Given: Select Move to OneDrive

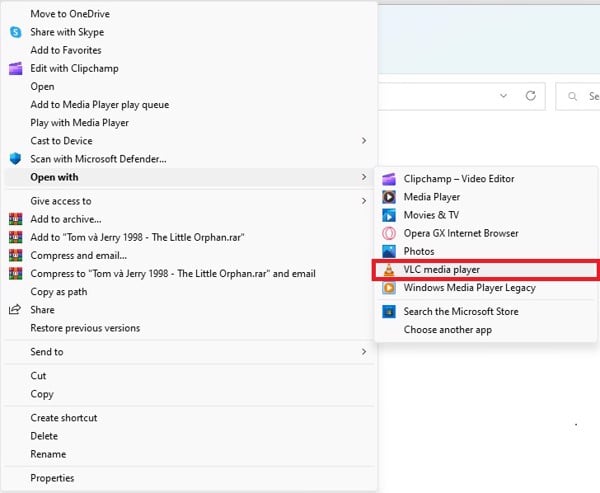Looking at the screenshot, I should [70, 14].
